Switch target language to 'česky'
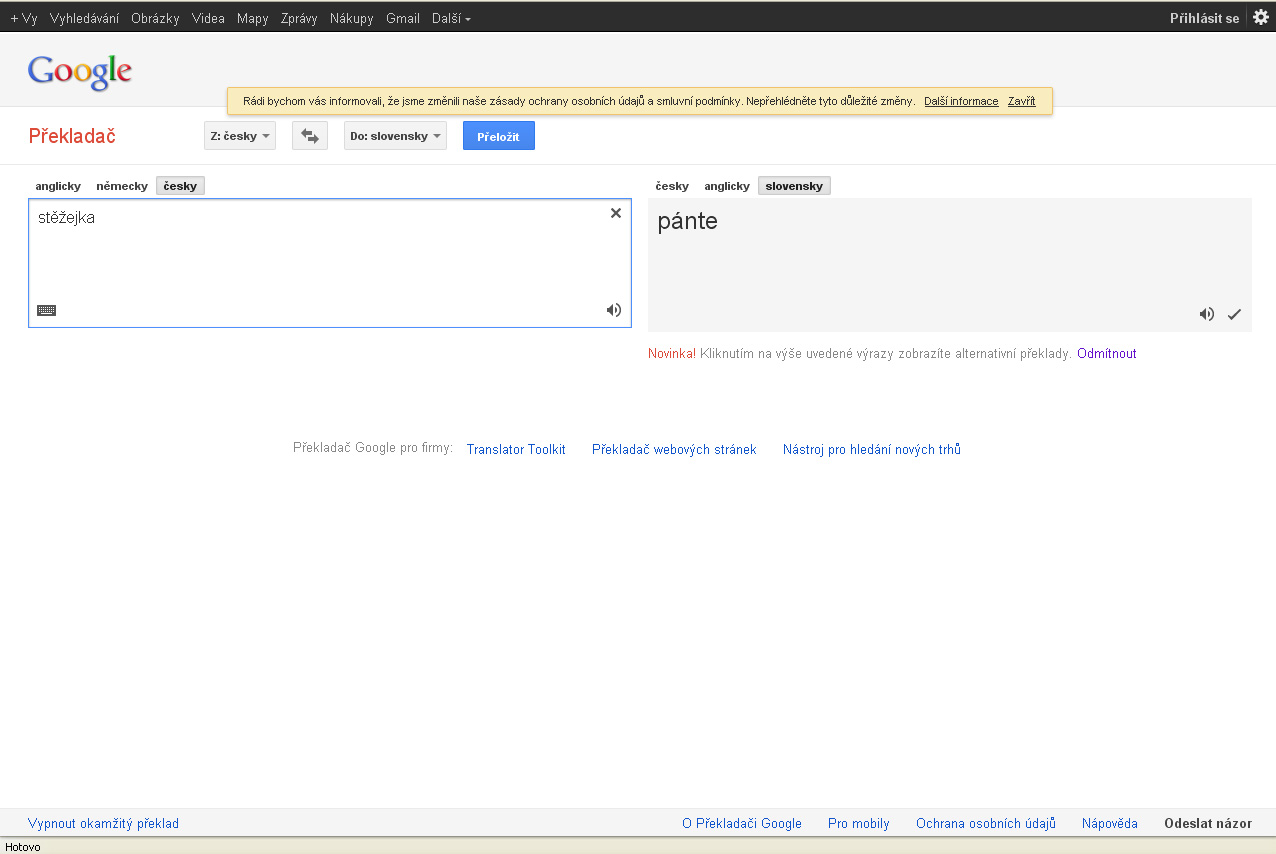 click(x=672, y=186)
